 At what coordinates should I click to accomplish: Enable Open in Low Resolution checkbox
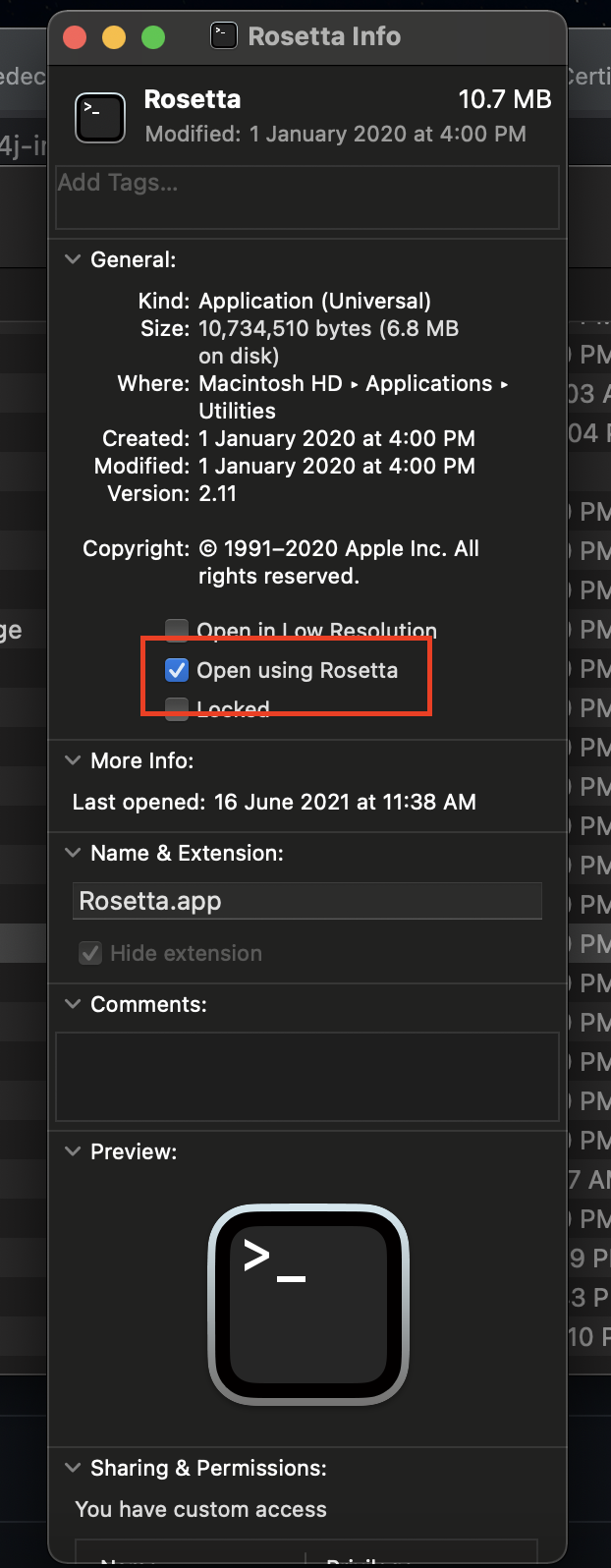pyautogui.click(x=177, y=630)
